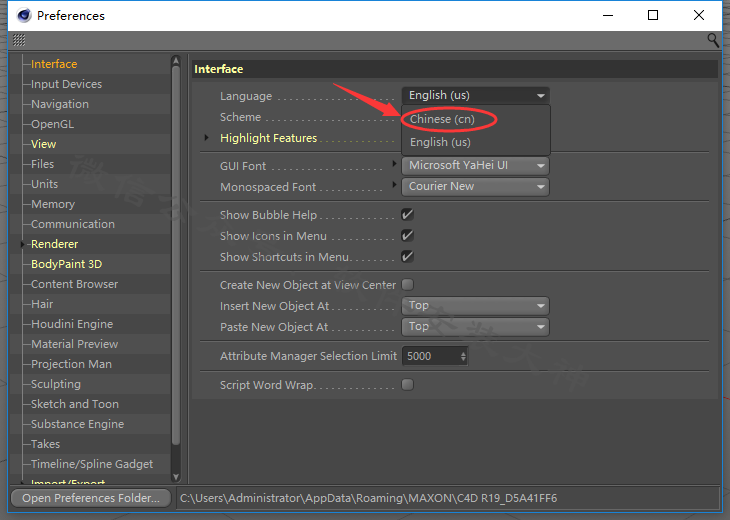
Task: Select Projection Man category
Action: pos(71,364)
